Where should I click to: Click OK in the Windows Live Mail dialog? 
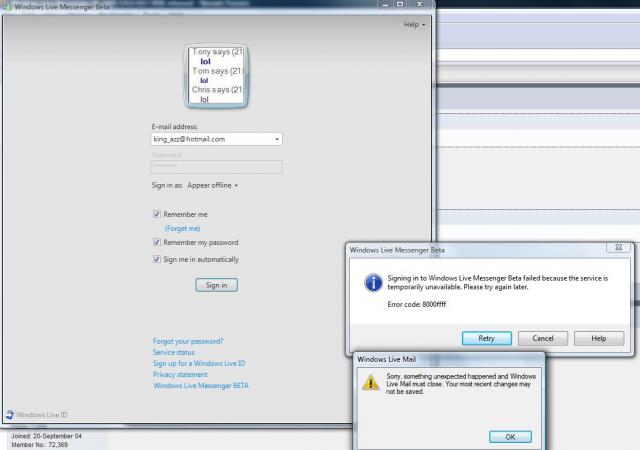point(510,437)
